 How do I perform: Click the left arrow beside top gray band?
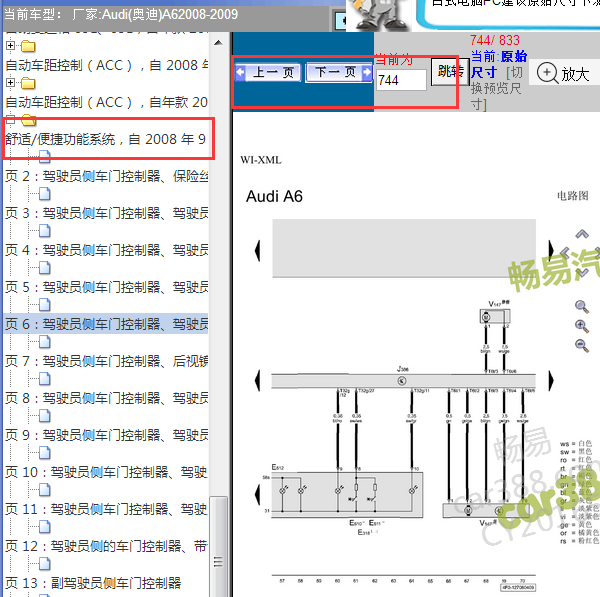click(258, 251)
